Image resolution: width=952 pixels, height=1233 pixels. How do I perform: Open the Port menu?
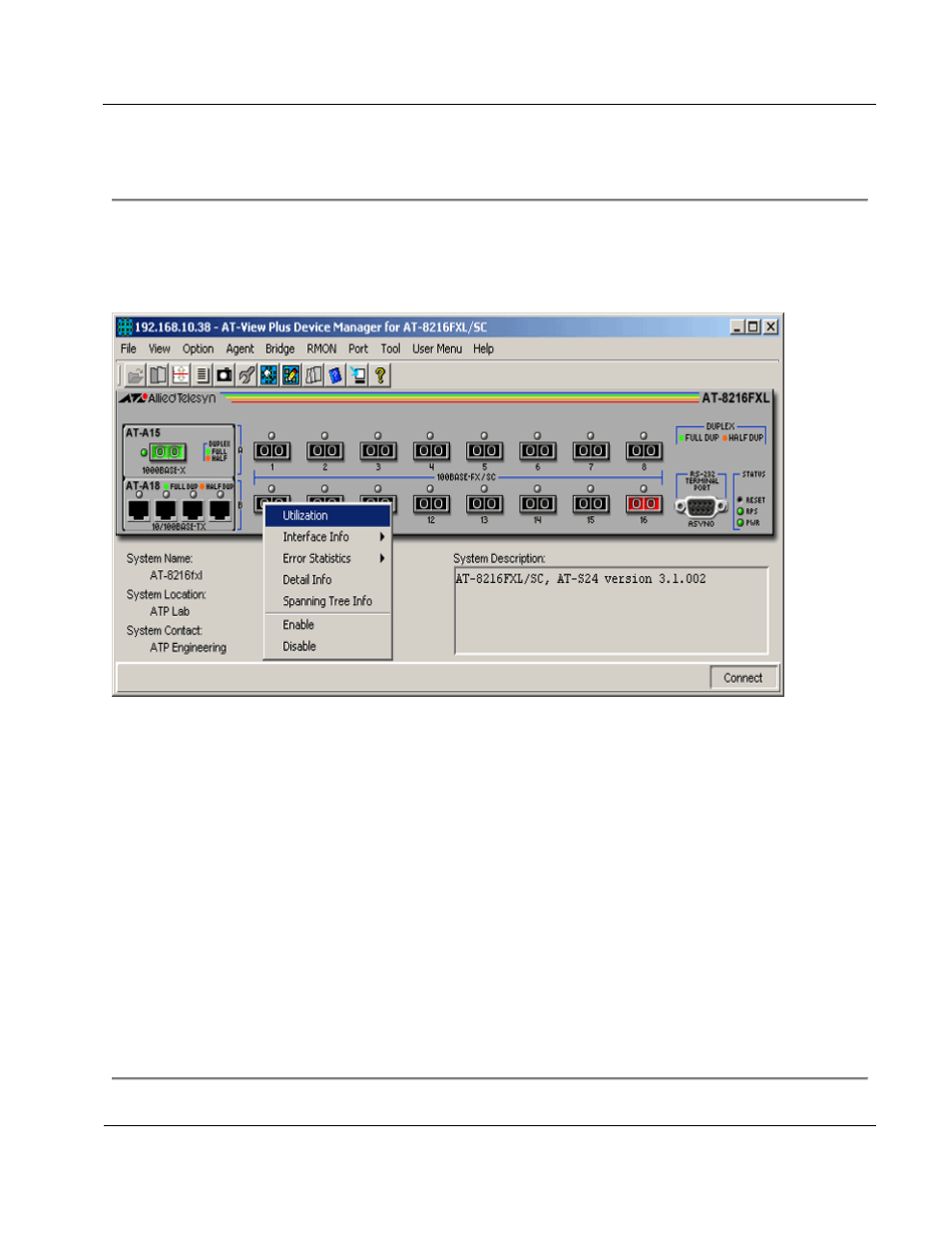click(358, 349)
